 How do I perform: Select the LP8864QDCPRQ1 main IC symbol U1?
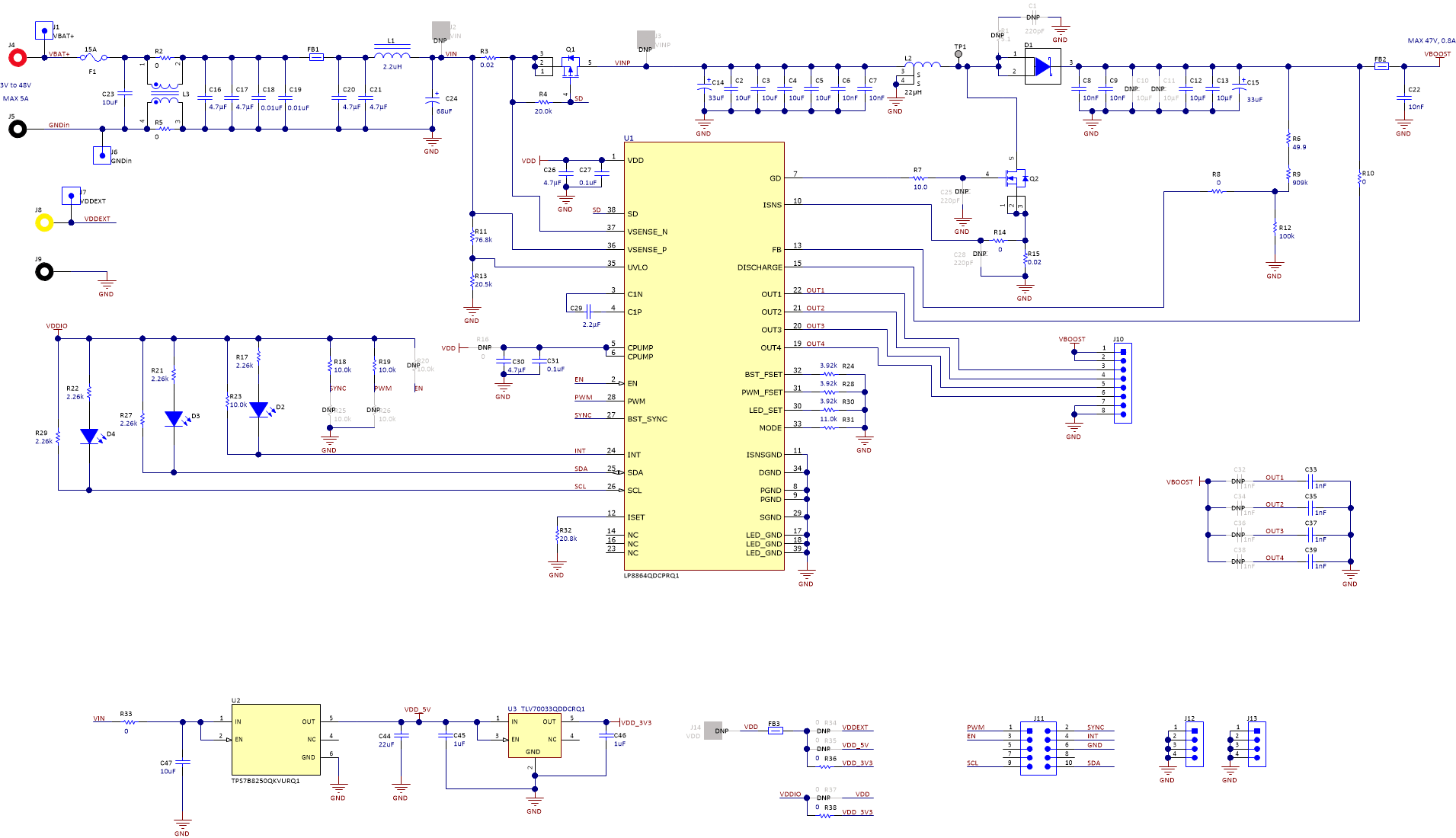tap(705, 358)
